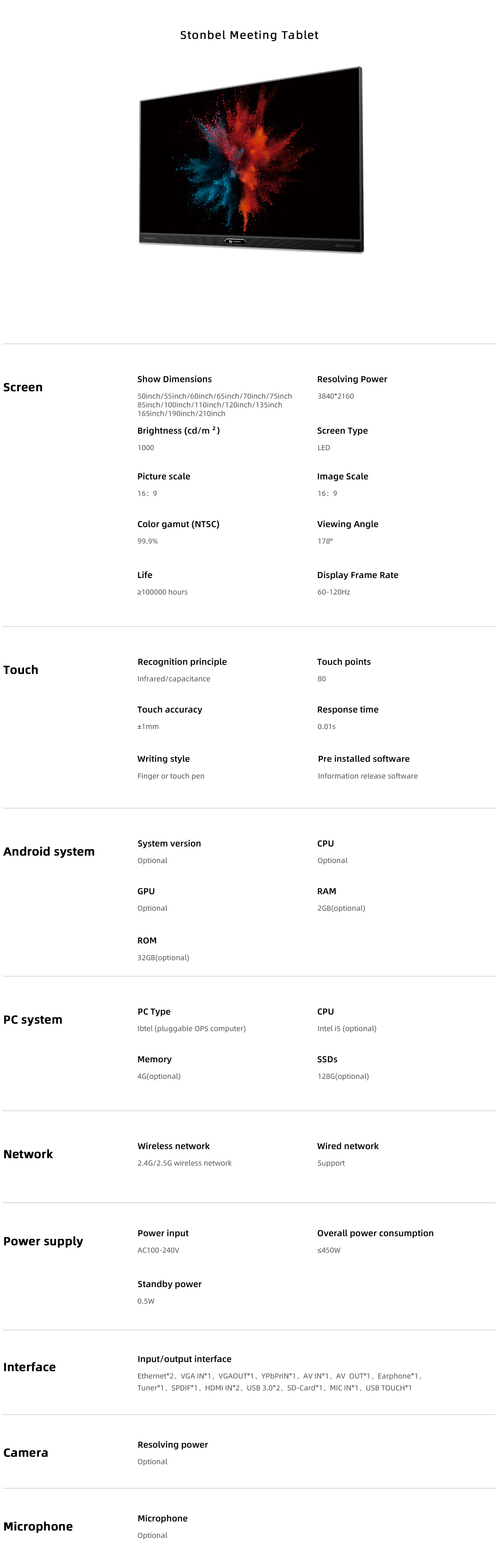
Task: Click the Color gamut (NTSC) label
Action: point(178,524)
